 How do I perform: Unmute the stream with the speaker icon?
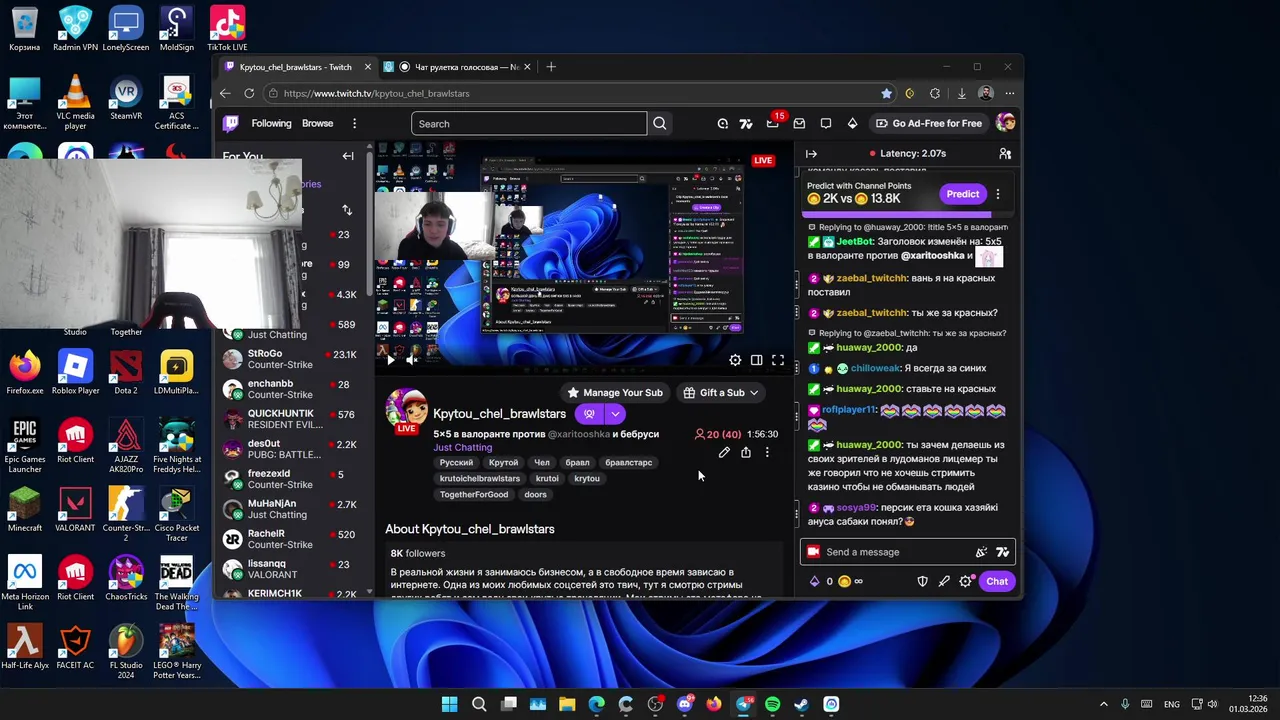[x=411, y=360]
